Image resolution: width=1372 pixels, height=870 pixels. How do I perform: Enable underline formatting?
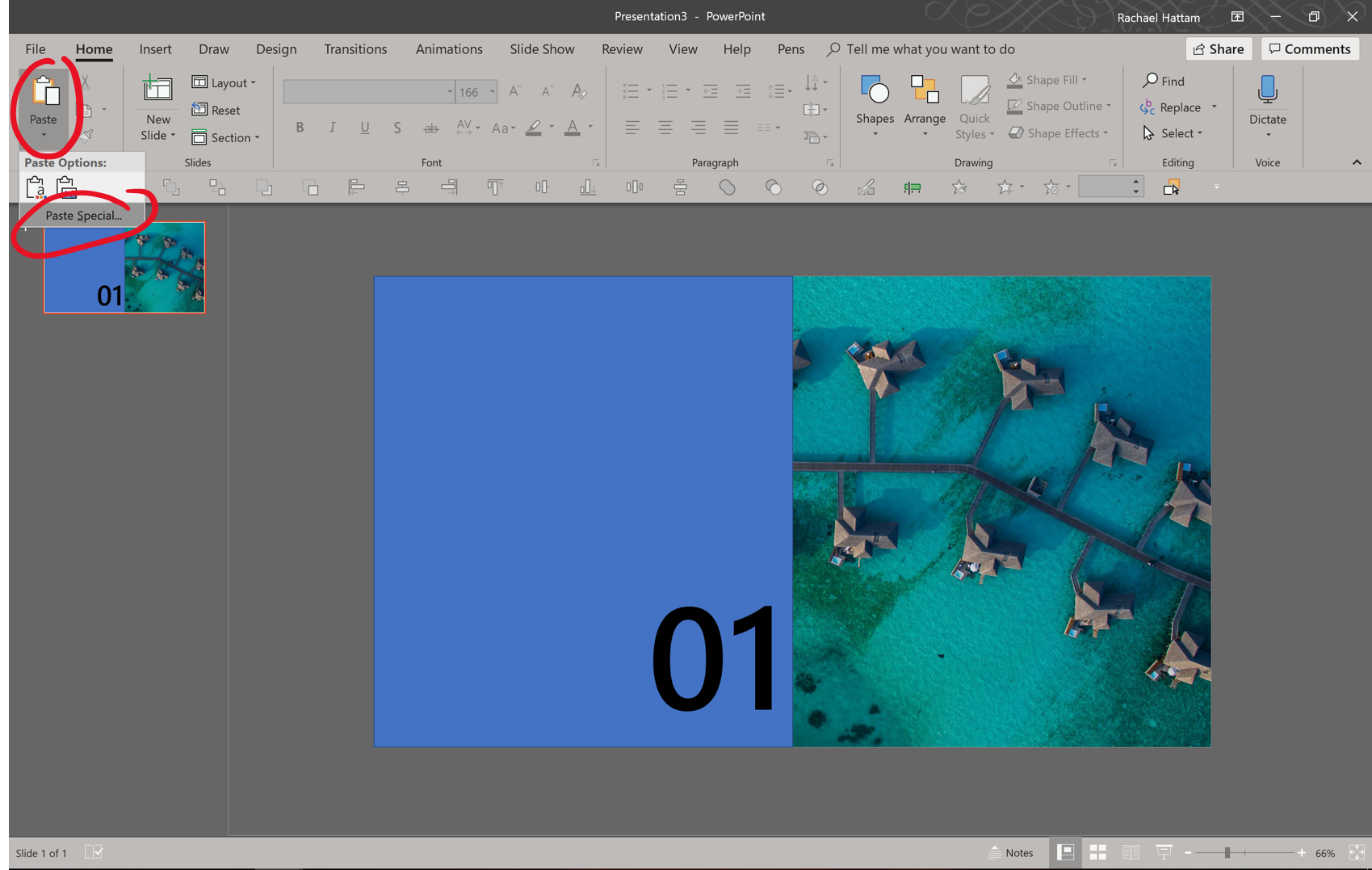pyautogui.click(x=365, y=127)
